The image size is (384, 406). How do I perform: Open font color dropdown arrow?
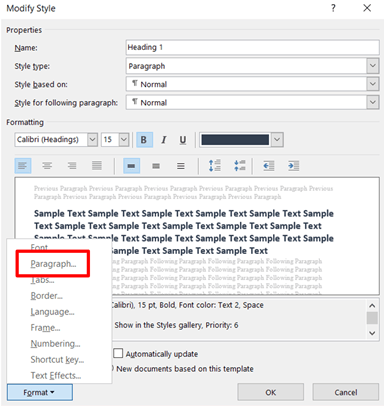(x=277, y=140)
